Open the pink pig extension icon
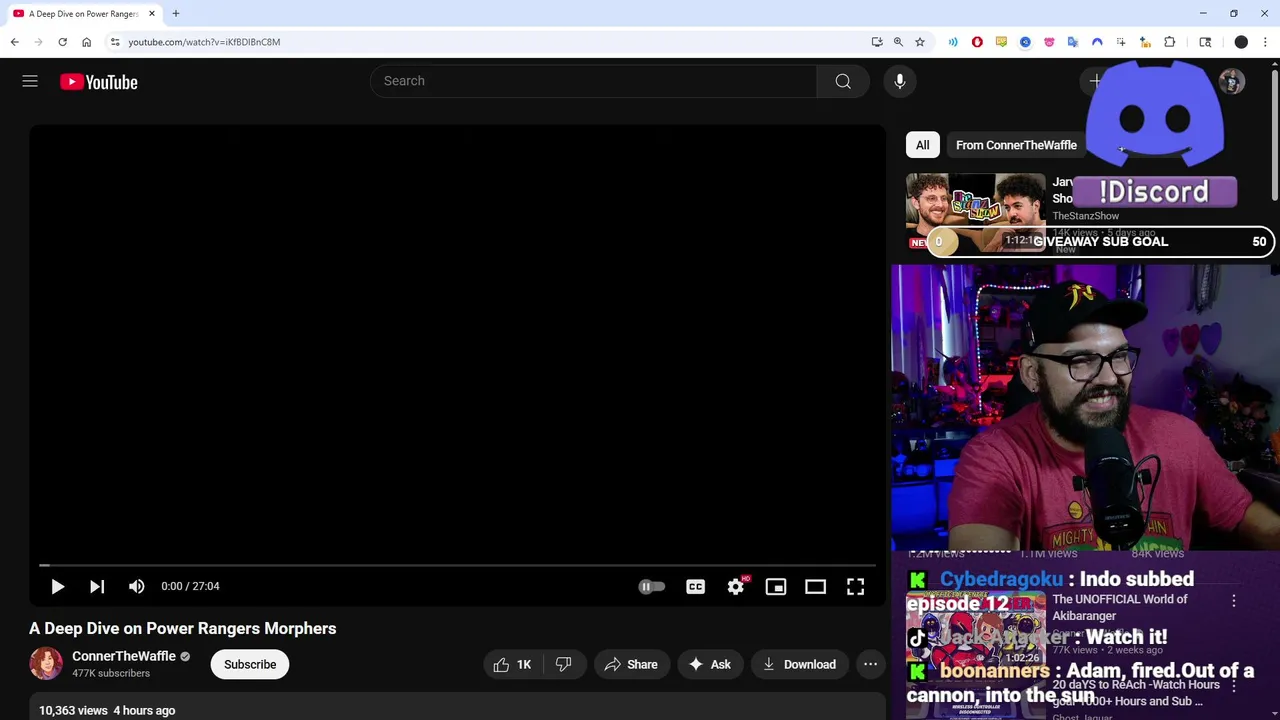Screen dimensions: 1280x720 pos(1049,42)
